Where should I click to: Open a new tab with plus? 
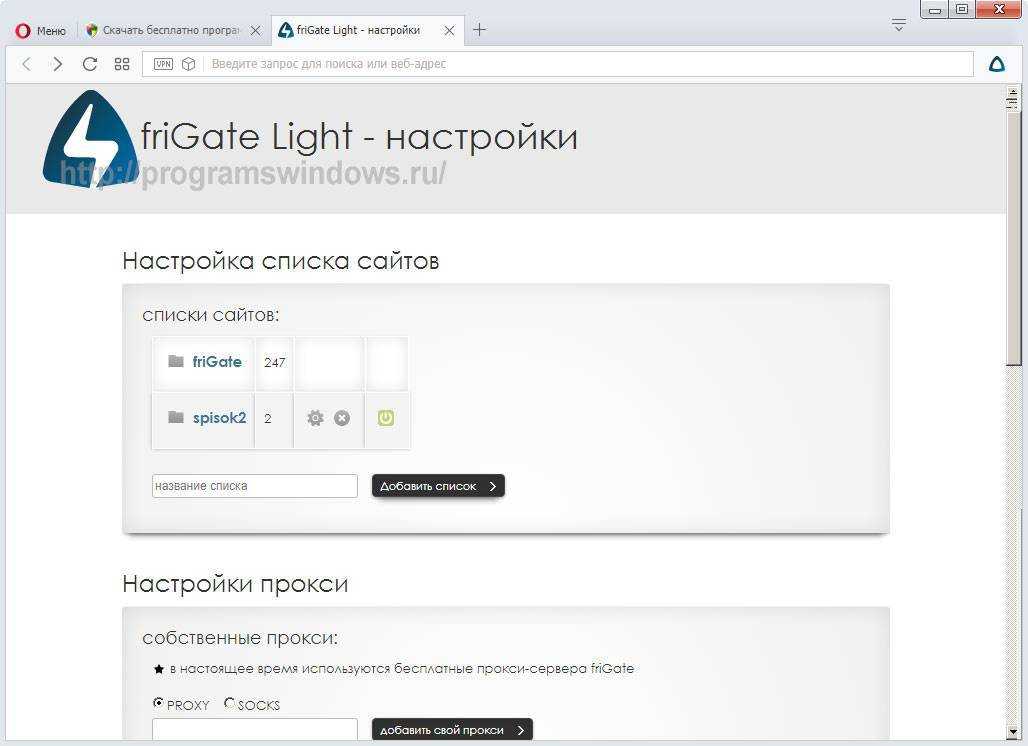479,29
